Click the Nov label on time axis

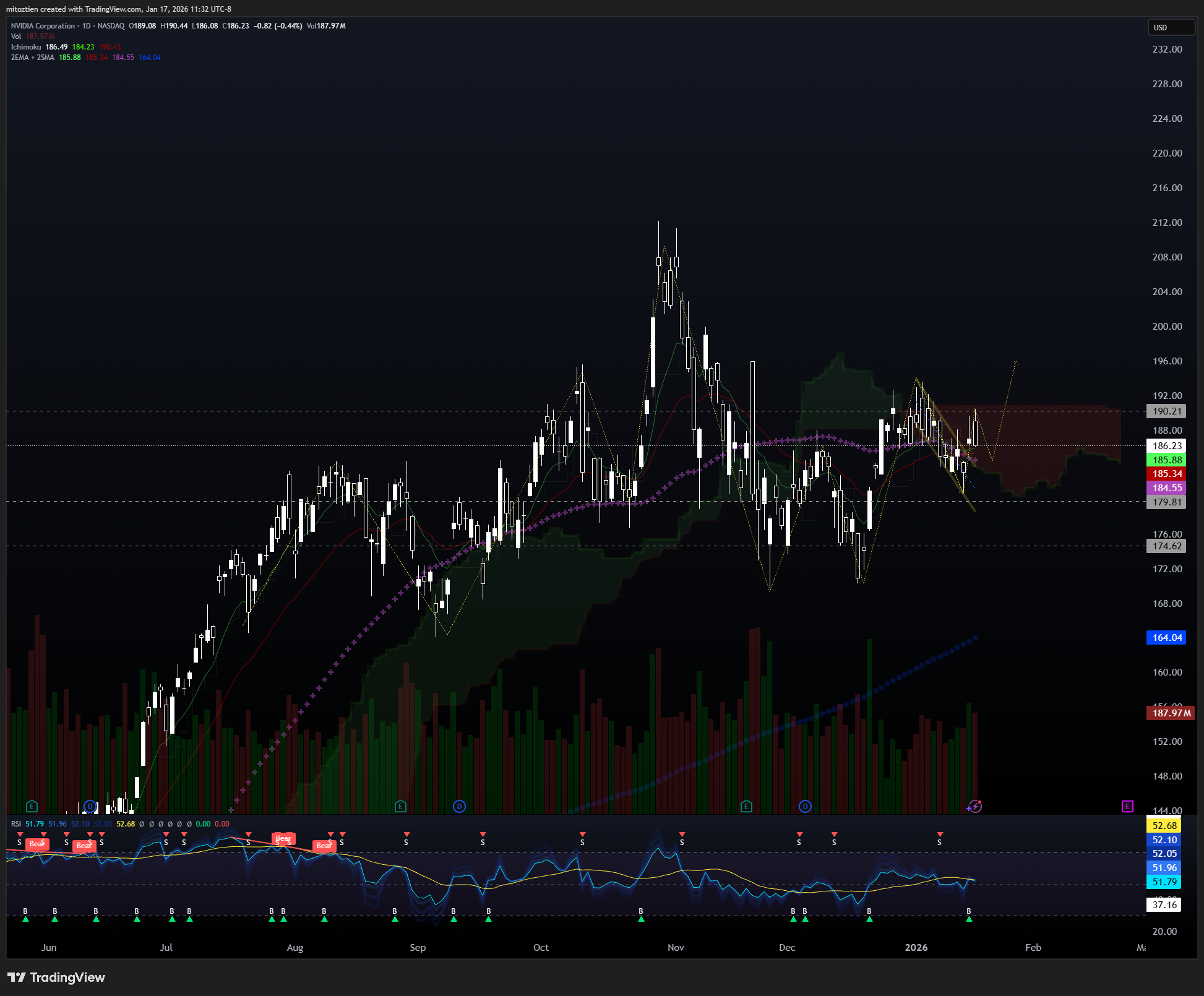pos(676,948)
